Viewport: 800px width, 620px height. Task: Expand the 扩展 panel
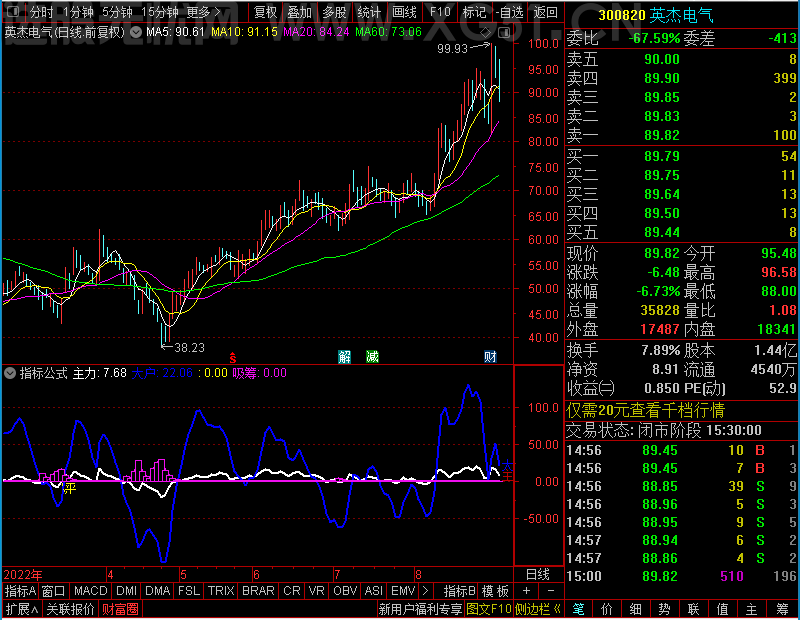pos(21,609)
